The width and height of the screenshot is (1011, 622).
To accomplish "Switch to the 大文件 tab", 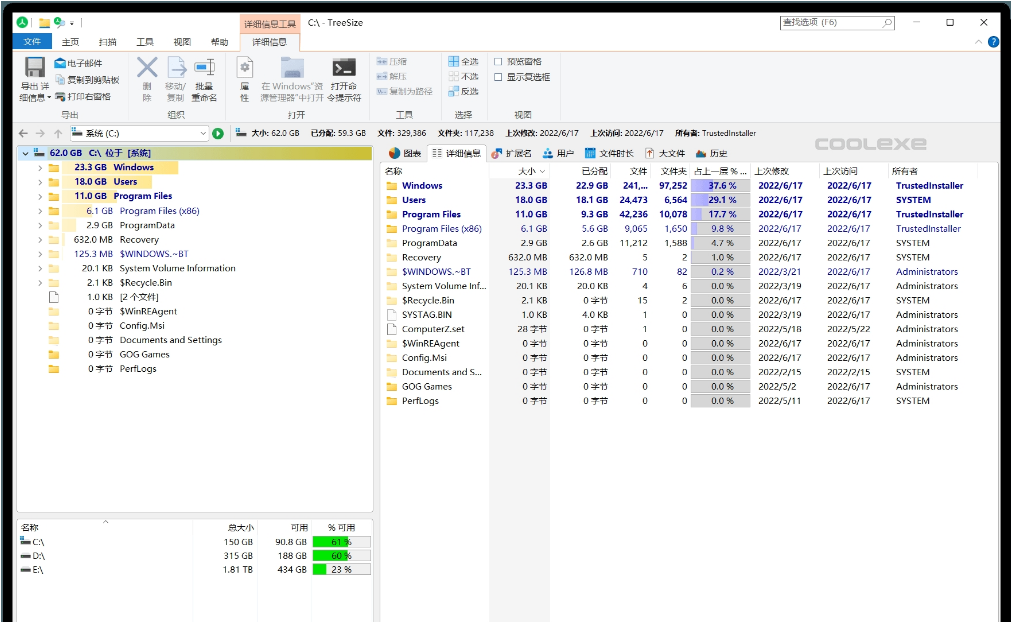I will pos(666,153).
